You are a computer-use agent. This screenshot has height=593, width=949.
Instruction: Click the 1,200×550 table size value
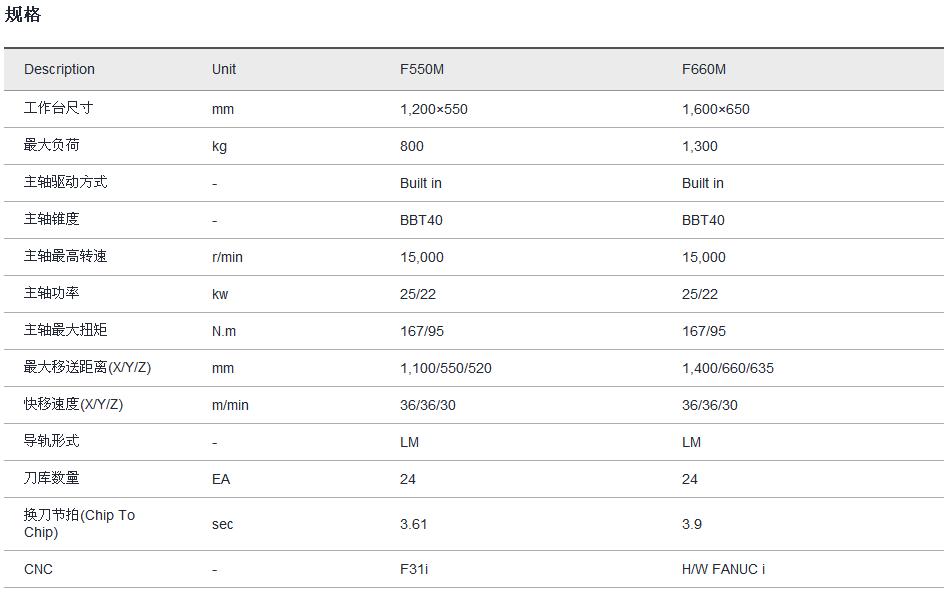[x=434, y=109]
